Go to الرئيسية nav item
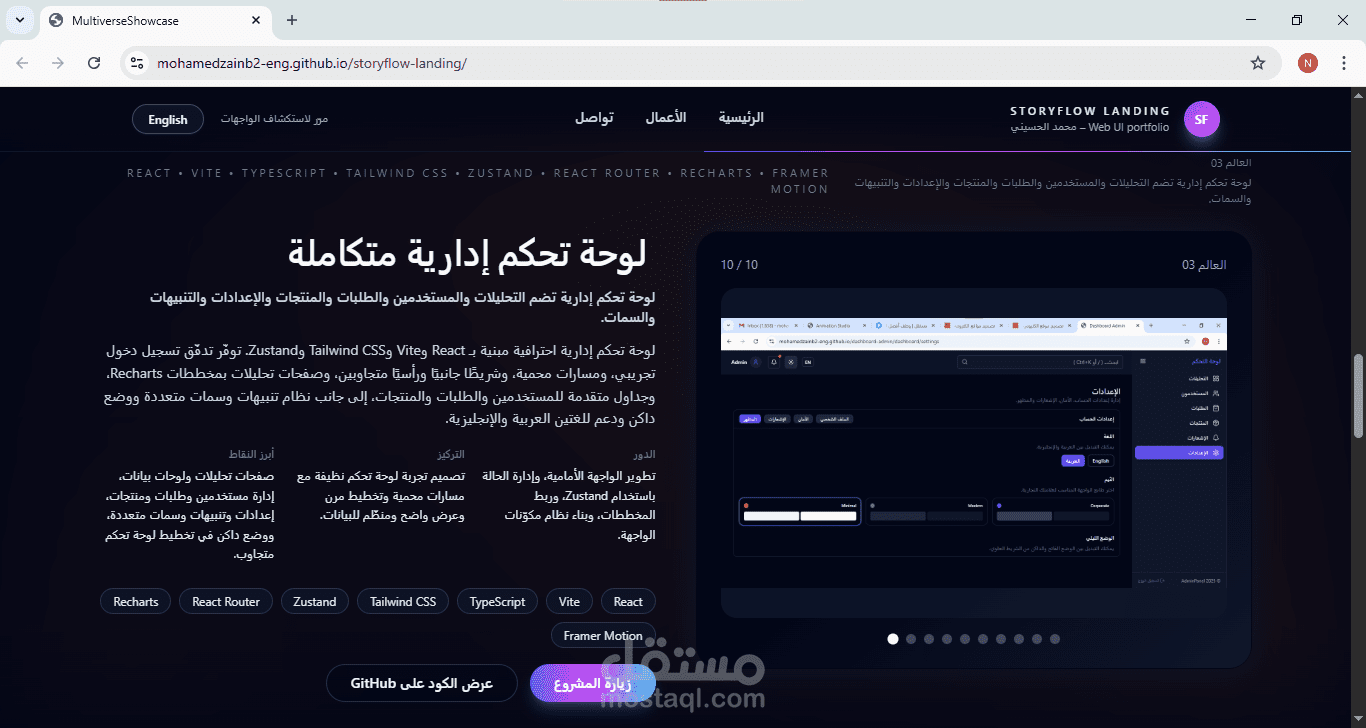The image size is (1366, 728). pos(741,117)
